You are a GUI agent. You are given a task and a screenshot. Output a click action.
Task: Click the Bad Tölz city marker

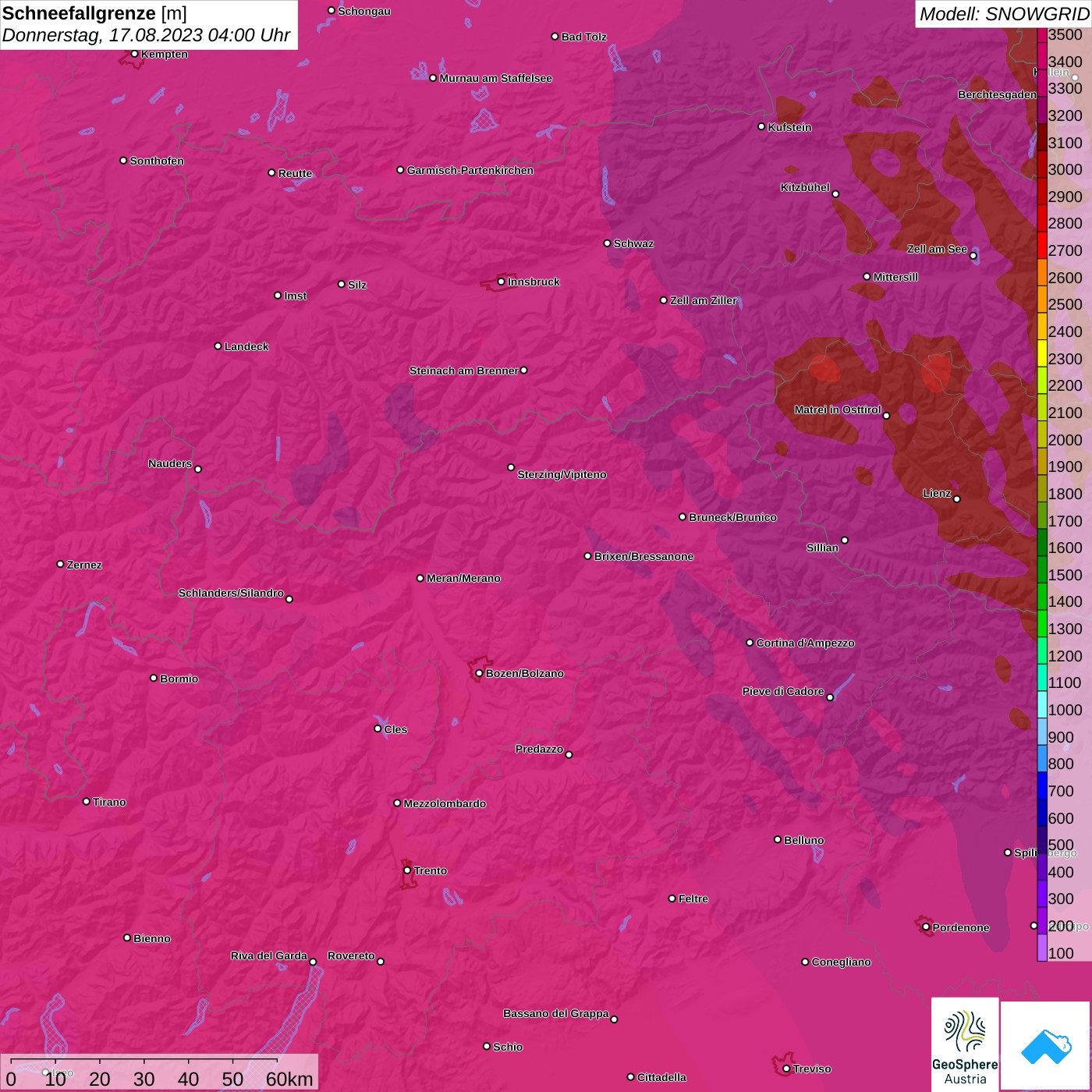point(555,37)
